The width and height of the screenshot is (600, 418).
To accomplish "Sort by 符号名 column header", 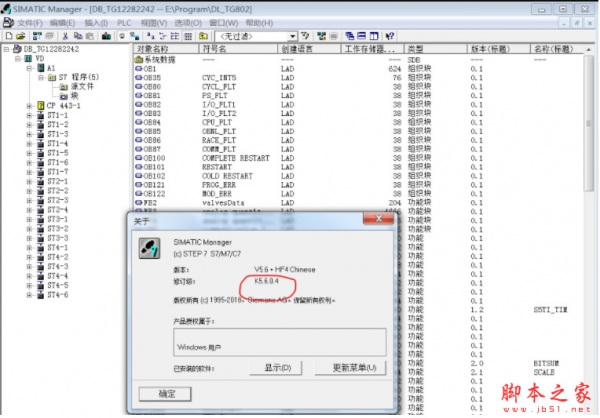I will pyautogui.click(x=238, y=49).
